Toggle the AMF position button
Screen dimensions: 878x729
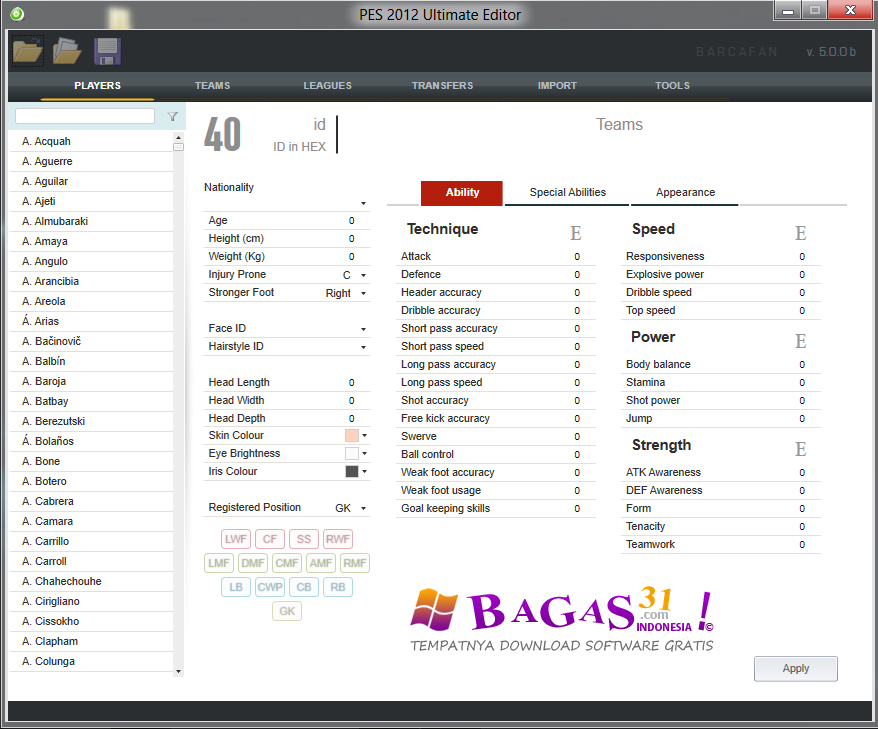coord(321,563)
